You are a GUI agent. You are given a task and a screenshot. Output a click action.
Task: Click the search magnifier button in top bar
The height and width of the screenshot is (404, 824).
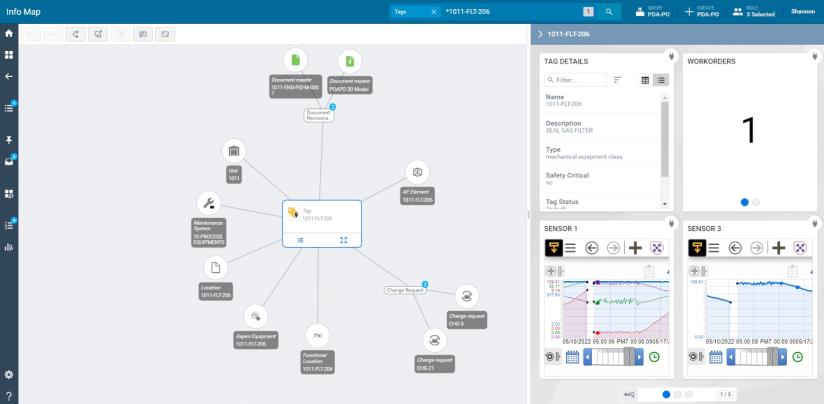(609, 12)
